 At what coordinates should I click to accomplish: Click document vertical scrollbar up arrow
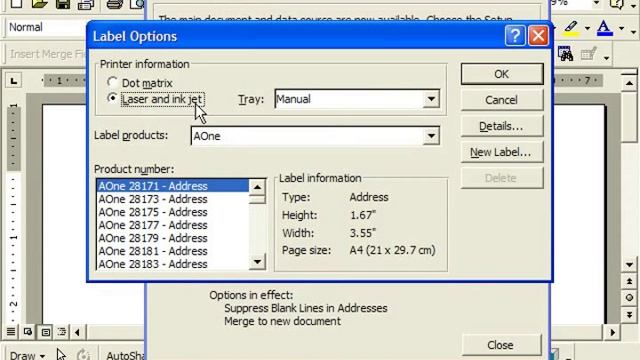coord(629,83)
